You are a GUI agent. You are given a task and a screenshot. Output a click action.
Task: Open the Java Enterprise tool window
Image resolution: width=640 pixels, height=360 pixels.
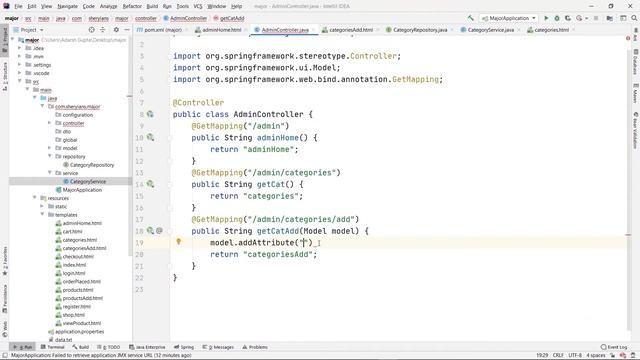pos(147,347)
